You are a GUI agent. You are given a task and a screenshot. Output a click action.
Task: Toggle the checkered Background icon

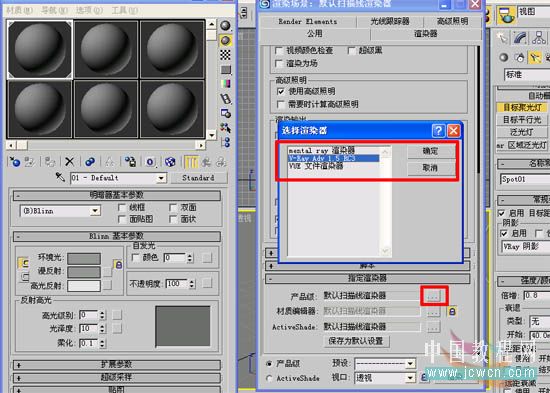[x=225, y=55]
